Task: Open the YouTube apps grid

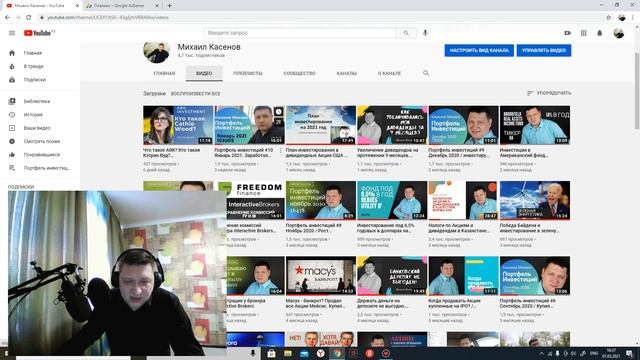Action: tap(584, 33)
